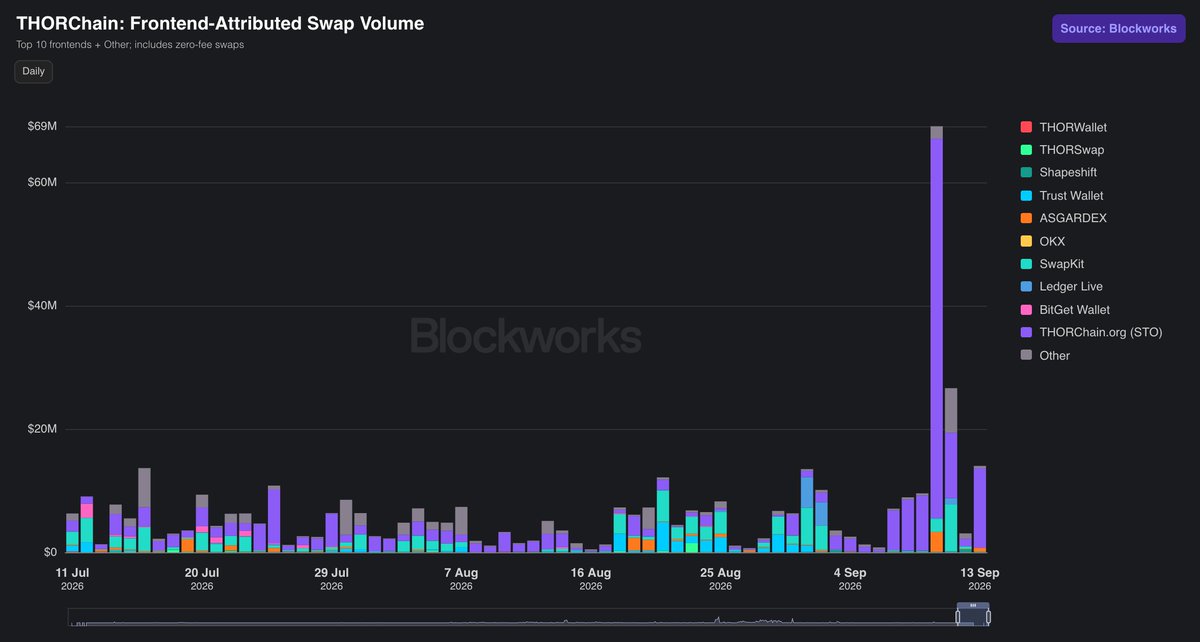The height and width of the screenshot is (642, 1200).
Task: Click the range navigator's right handle
Action: [x=987, y=617]
